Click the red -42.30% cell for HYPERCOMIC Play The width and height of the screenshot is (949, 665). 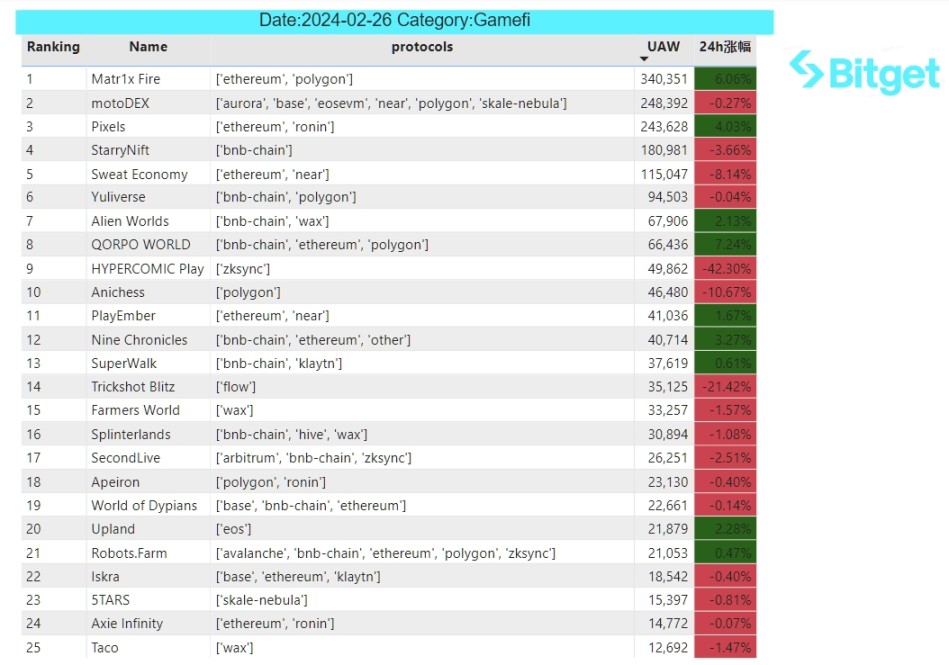pos(725,269)
